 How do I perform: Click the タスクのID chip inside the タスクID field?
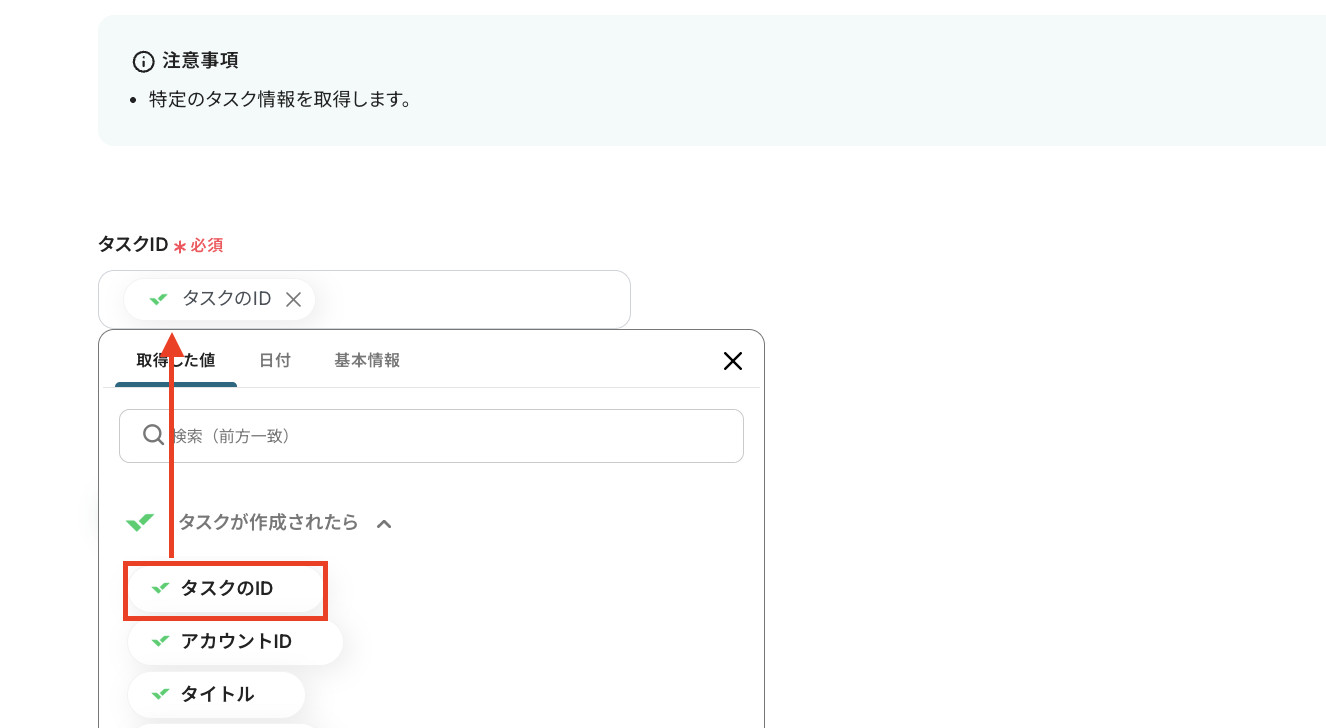point(219,299)
